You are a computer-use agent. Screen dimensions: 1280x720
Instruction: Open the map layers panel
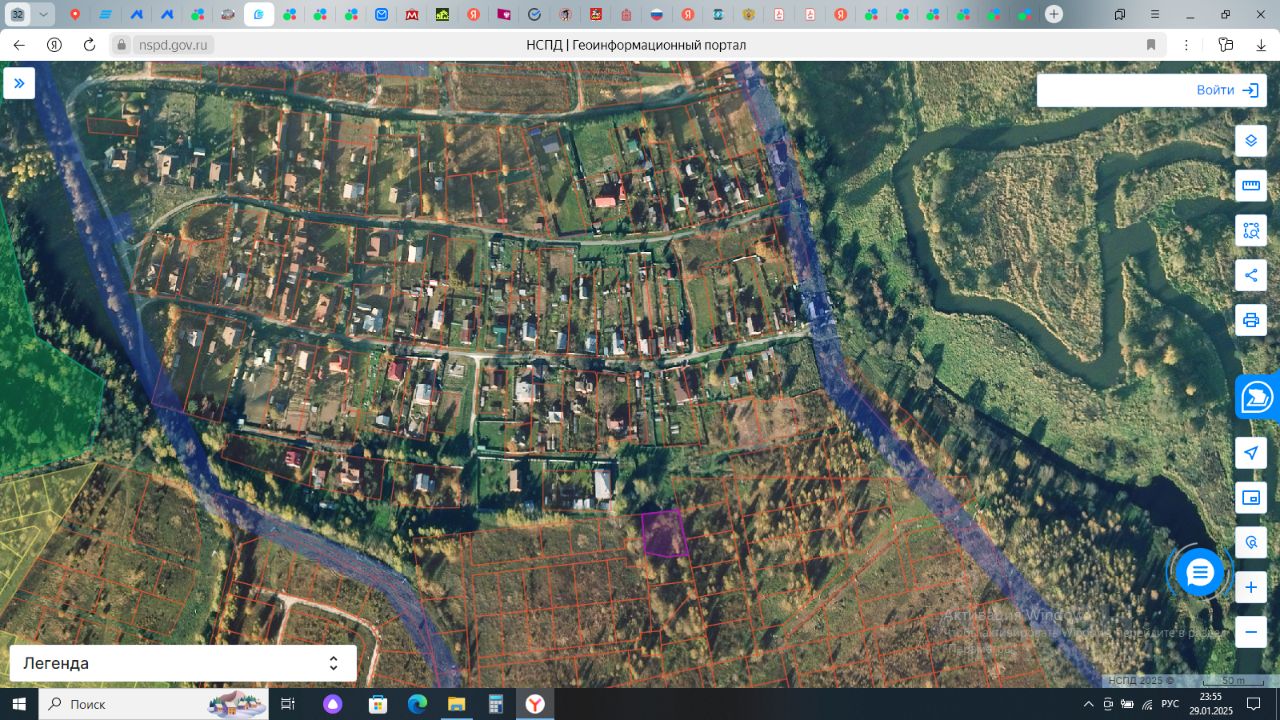(x=1250, y=141)
